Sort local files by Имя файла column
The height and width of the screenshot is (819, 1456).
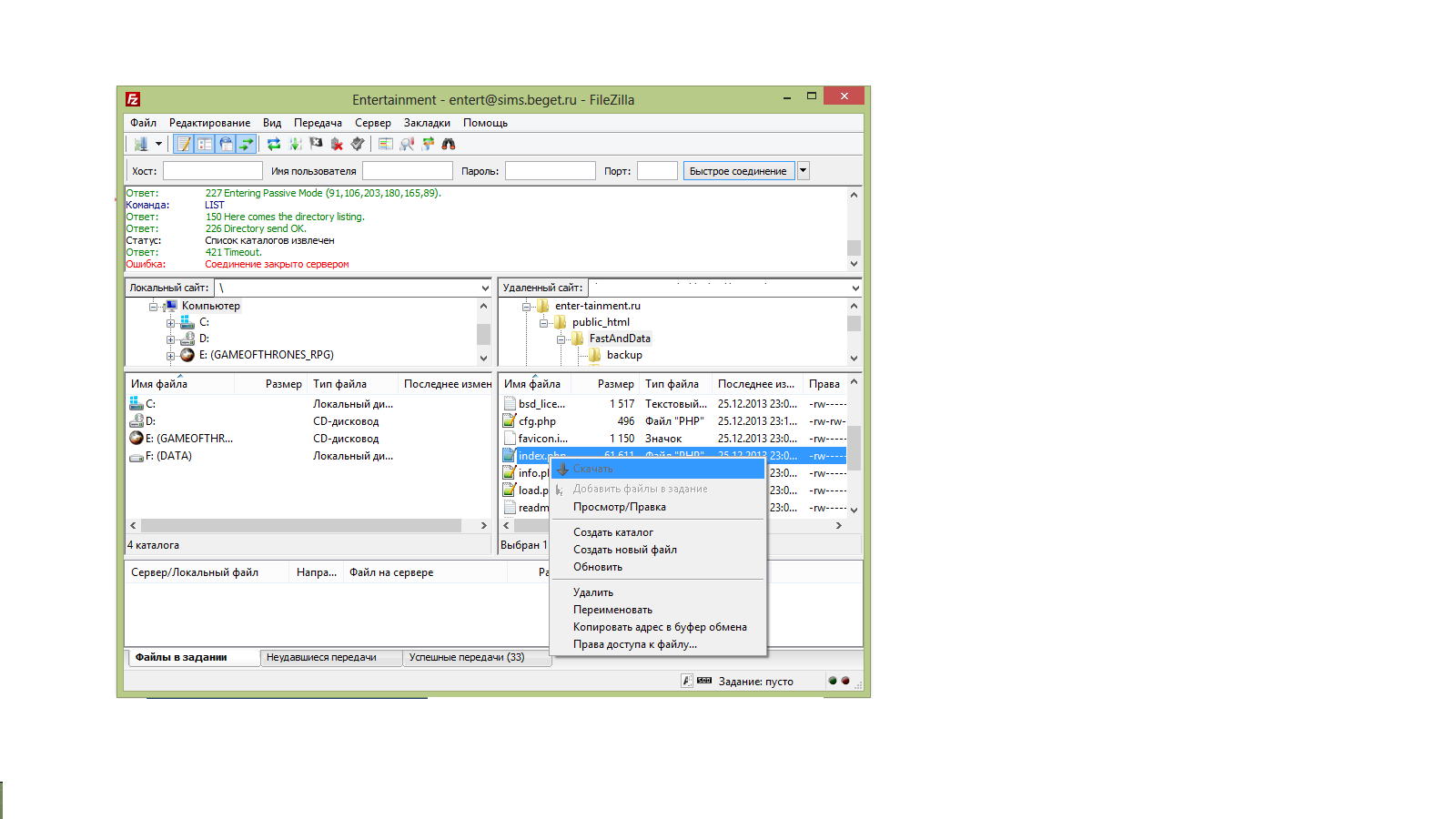[x=179, y=384]
